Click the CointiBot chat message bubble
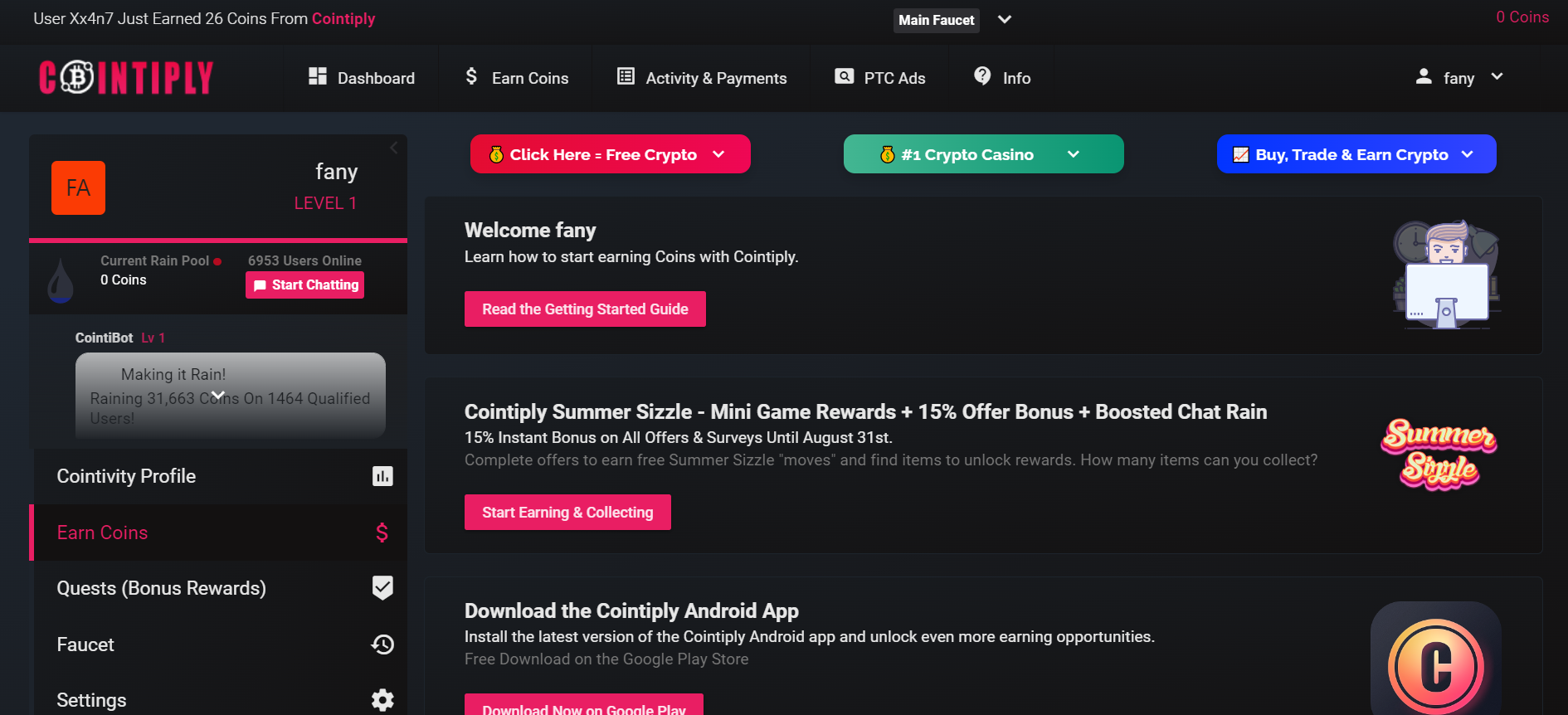This screenshot has width=1568, height=715. pos(231,396)
